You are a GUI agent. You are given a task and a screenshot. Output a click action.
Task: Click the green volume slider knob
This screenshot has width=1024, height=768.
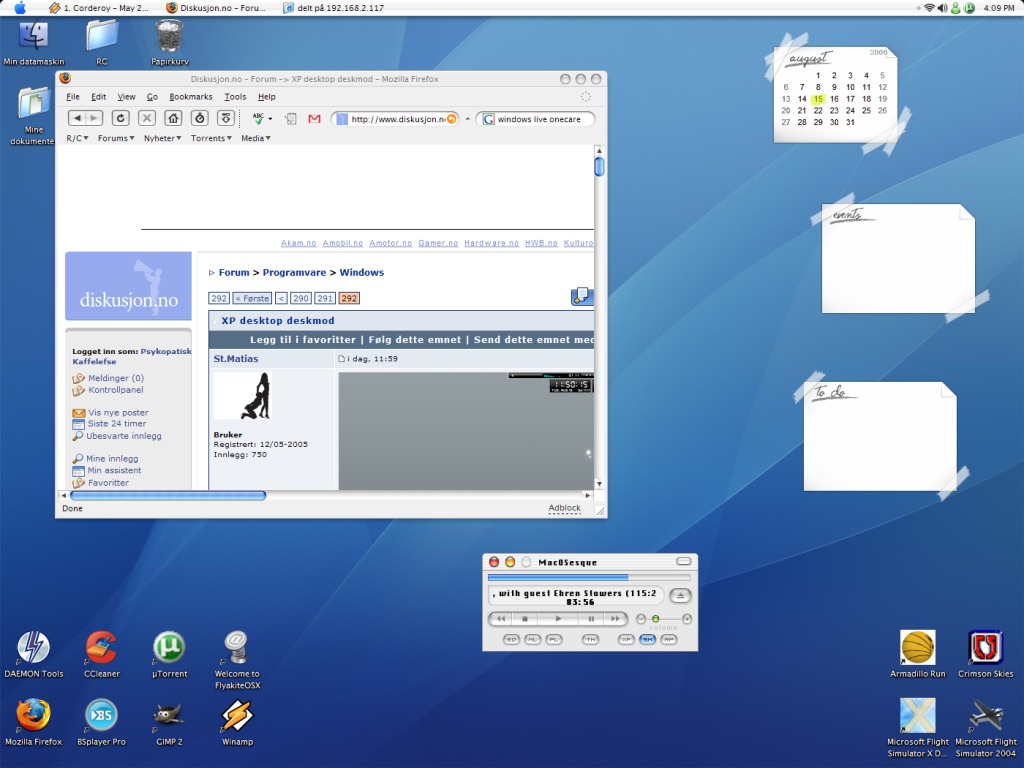click(655, 618)
